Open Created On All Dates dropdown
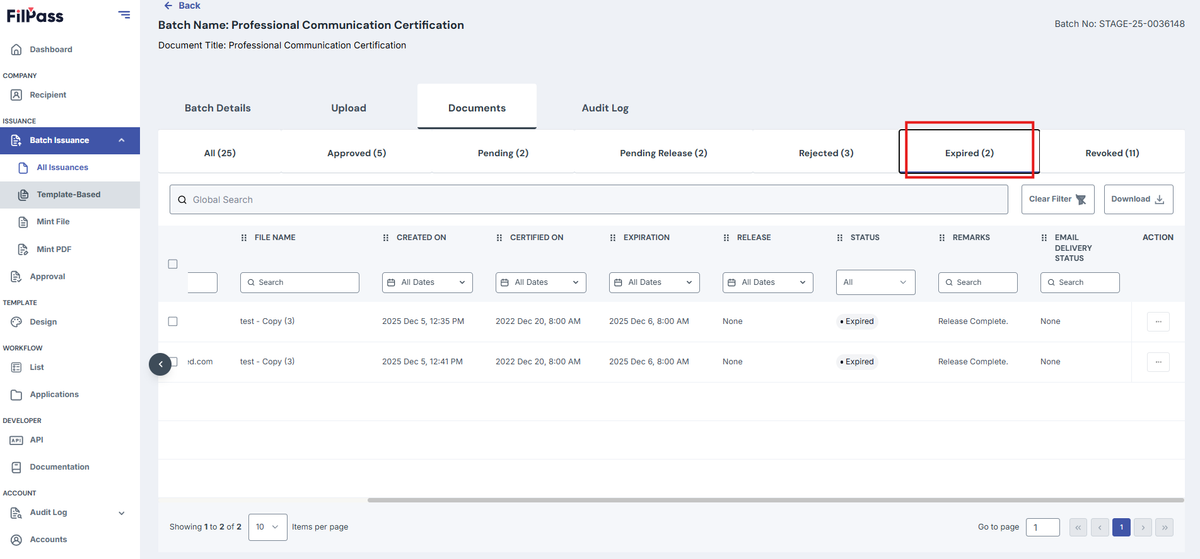Image resolution: width=1200 pixels, height=559 pixels. [x=428, y=282]
